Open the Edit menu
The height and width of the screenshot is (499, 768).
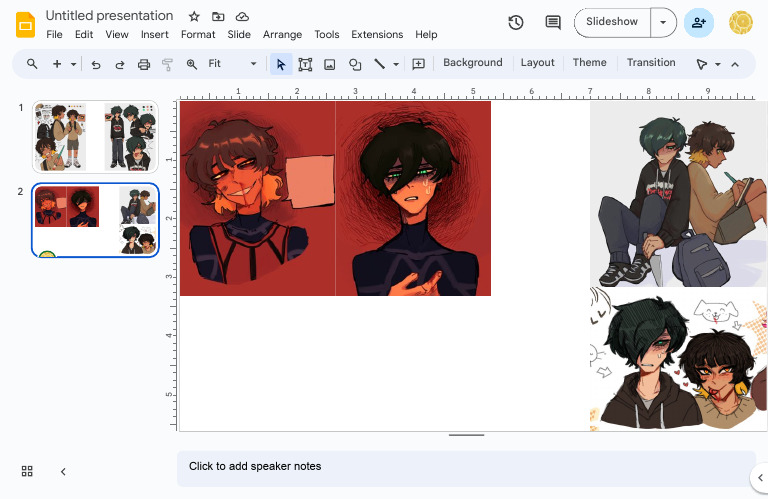[x=84, y=35]
